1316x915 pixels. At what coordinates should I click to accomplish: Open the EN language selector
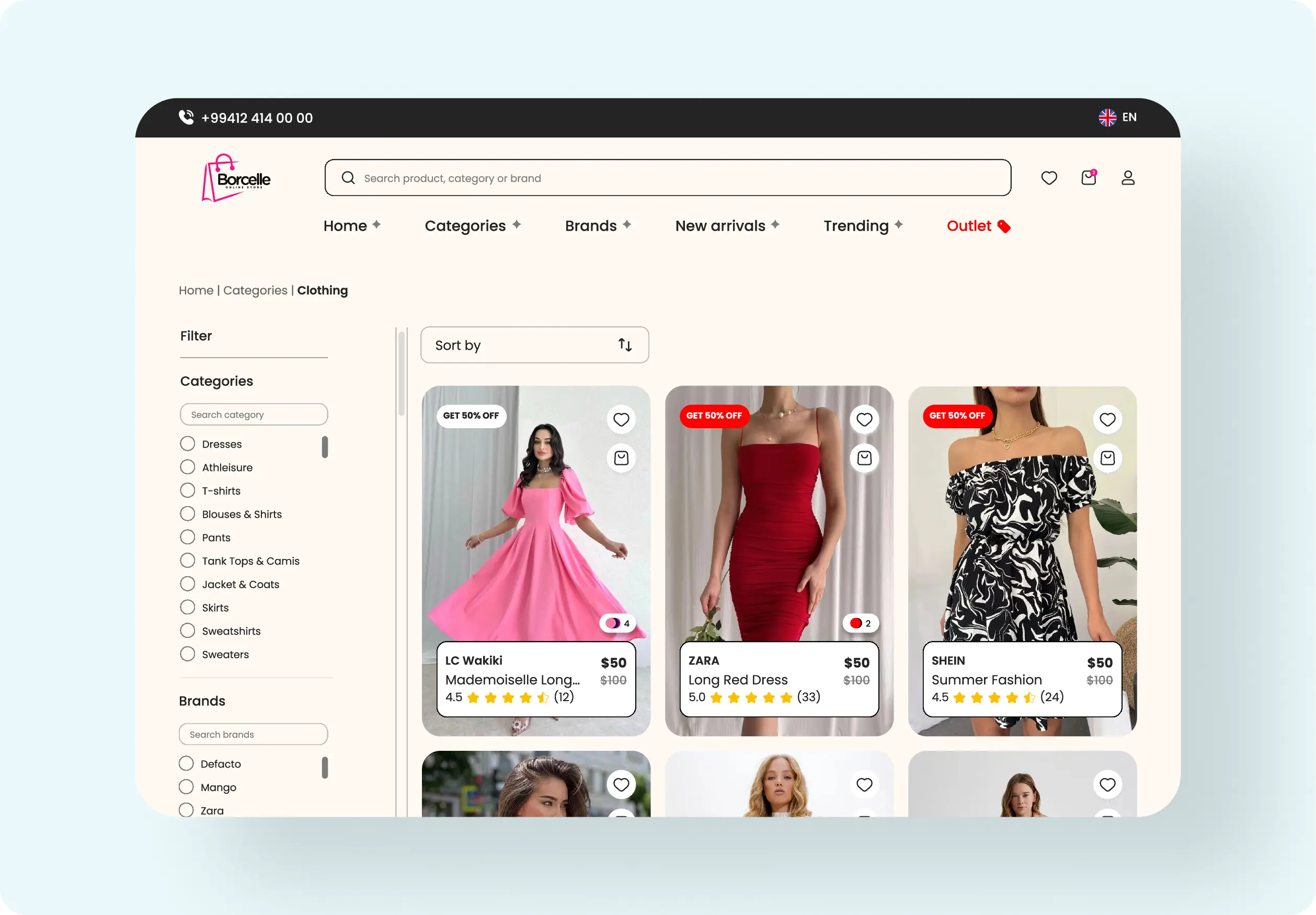(x=1117, y=118)
